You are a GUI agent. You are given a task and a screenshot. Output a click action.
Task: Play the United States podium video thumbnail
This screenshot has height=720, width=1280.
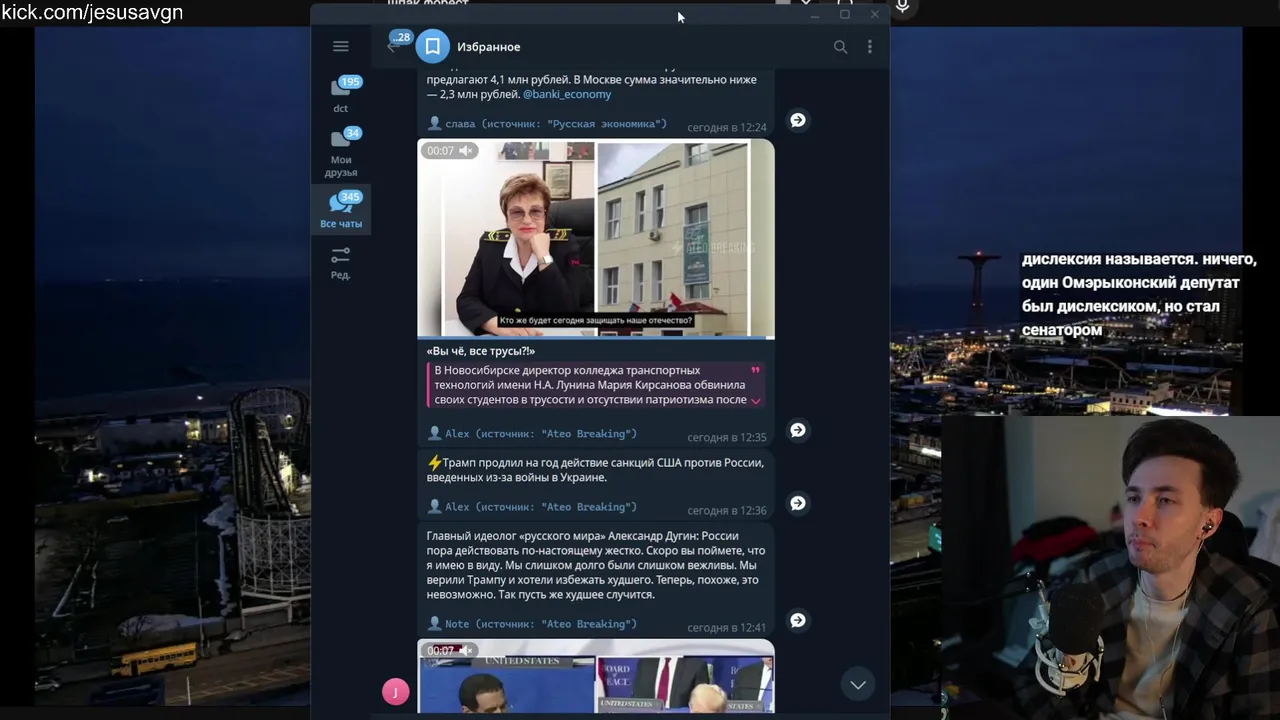point(596,676)
